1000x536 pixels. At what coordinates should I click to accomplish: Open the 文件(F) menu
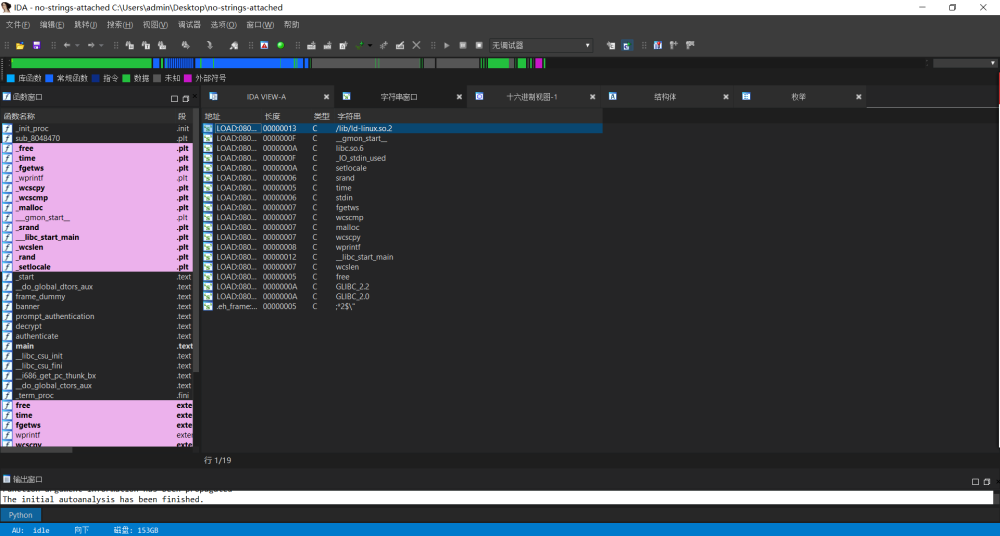pos(18,25)
